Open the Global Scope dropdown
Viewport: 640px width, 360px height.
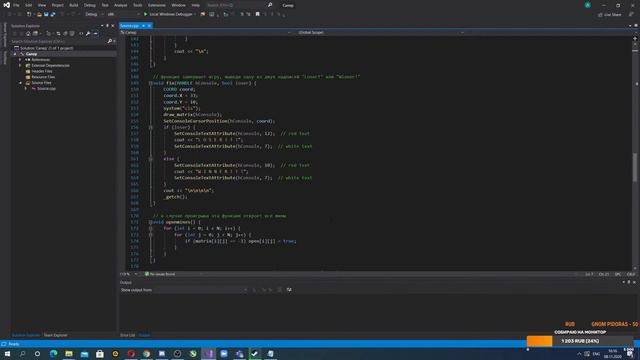[x=380, y=32]
